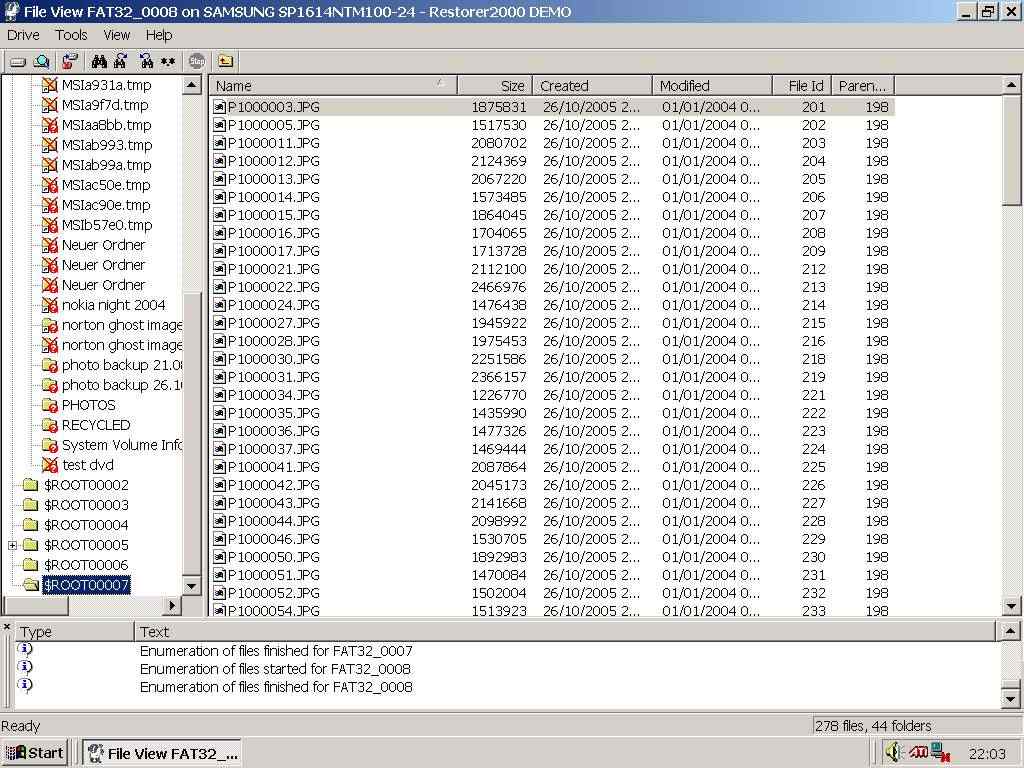Expand the $ROOT00005 tree node

[x=12, y=545]
